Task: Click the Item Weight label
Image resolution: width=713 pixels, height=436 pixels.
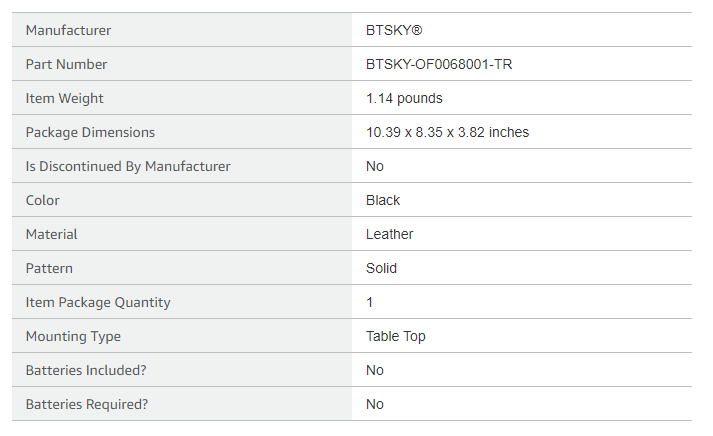Action: (x=65, y=98)
